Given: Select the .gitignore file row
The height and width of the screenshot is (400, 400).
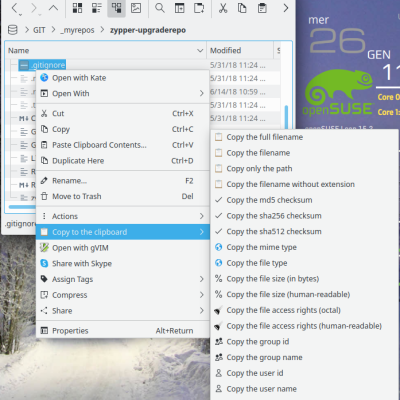Looking at the screenshot, I should click(x=42, y=65).
